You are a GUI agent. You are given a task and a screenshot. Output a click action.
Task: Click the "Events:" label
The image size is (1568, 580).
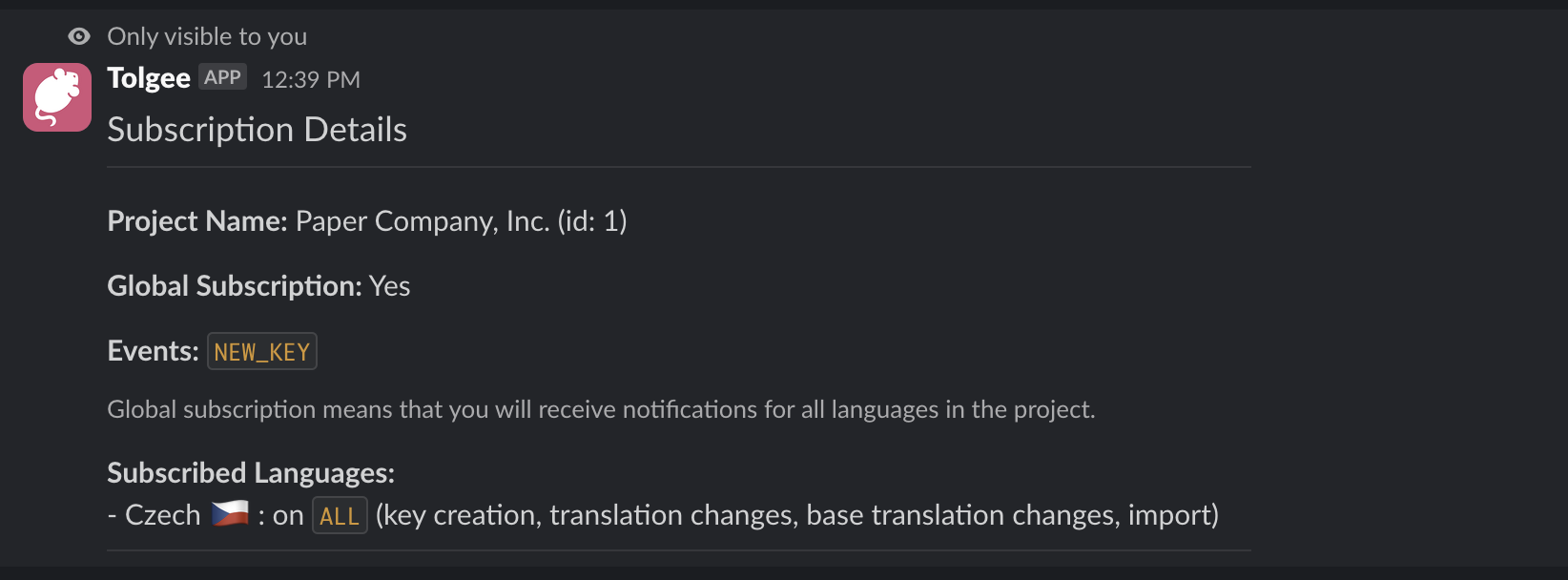point(153,351)
